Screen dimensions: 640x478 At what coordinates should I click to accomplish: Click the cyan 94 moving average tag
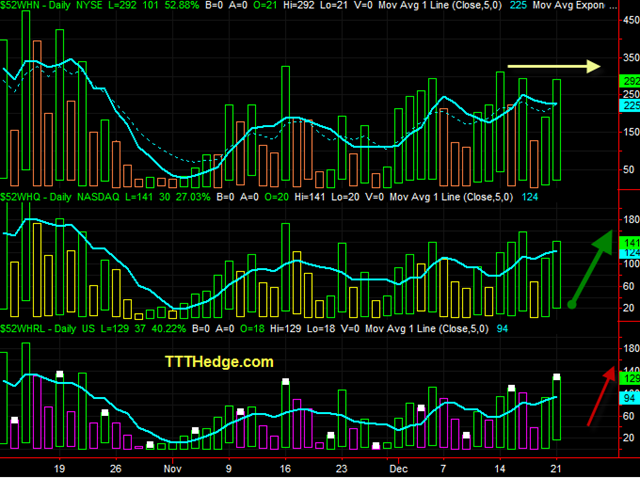tap(630, 398)
